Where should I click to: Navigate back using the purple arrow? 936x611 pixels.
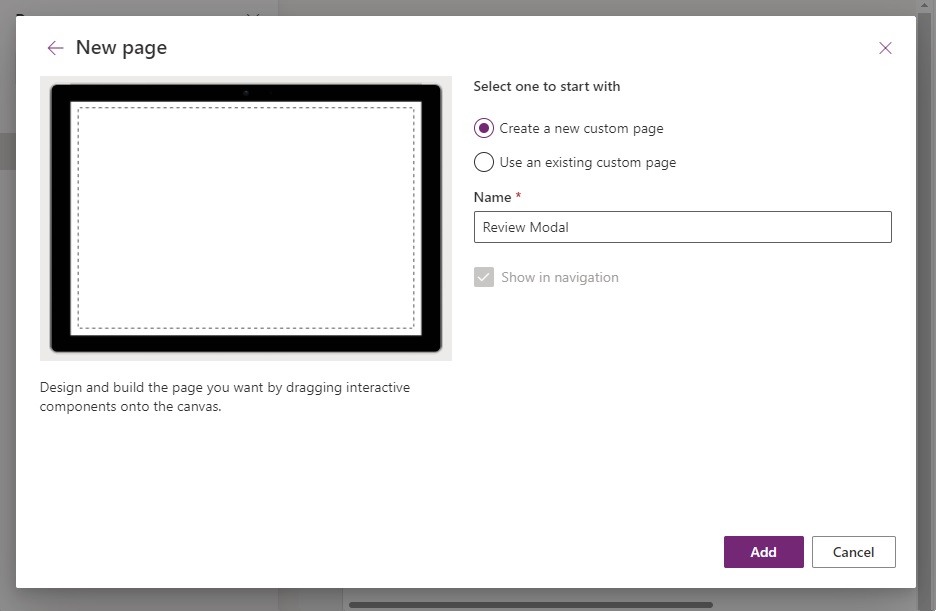(55, 47)
